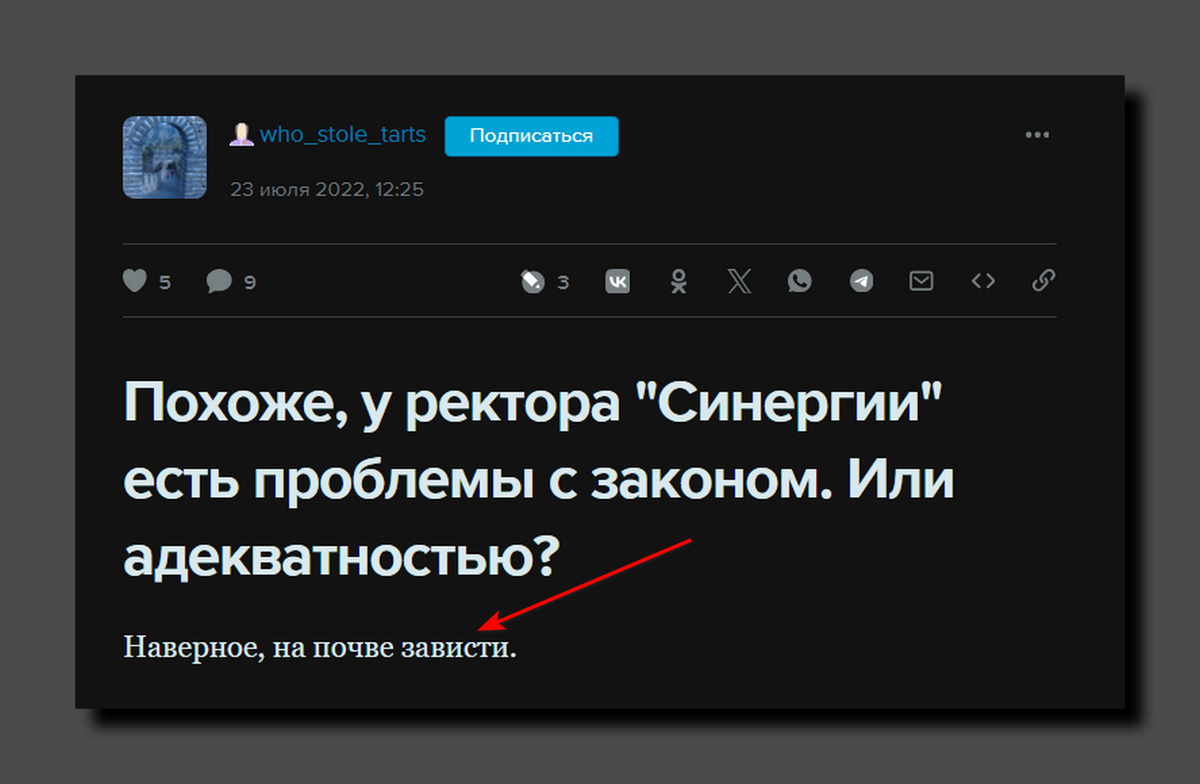Click the comment count 9
This screenshot has width=1200, height=784.
tap(250, 283)
